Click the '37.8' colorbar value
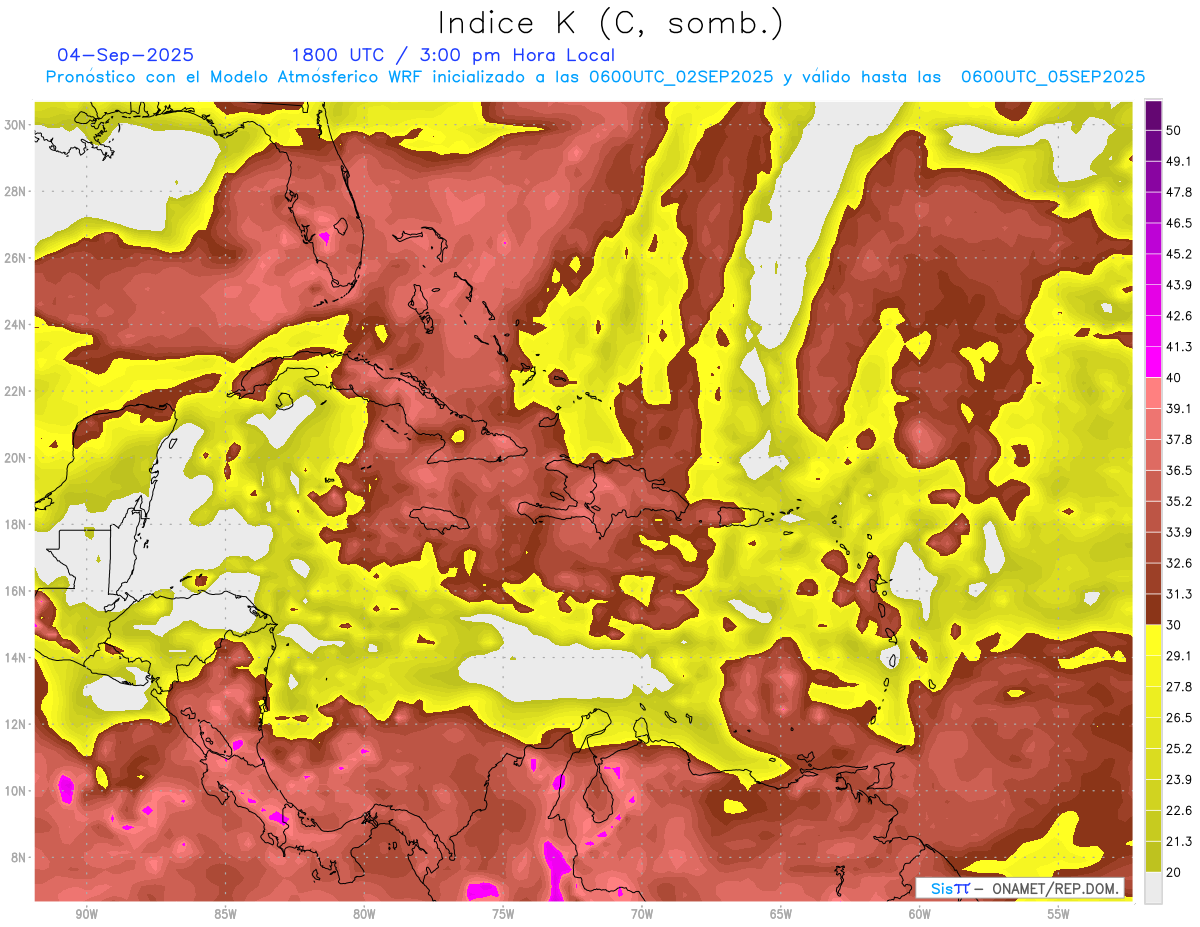Image resolution: width=1200 pixels, height=927 pixels. [x=1180, y=440]
